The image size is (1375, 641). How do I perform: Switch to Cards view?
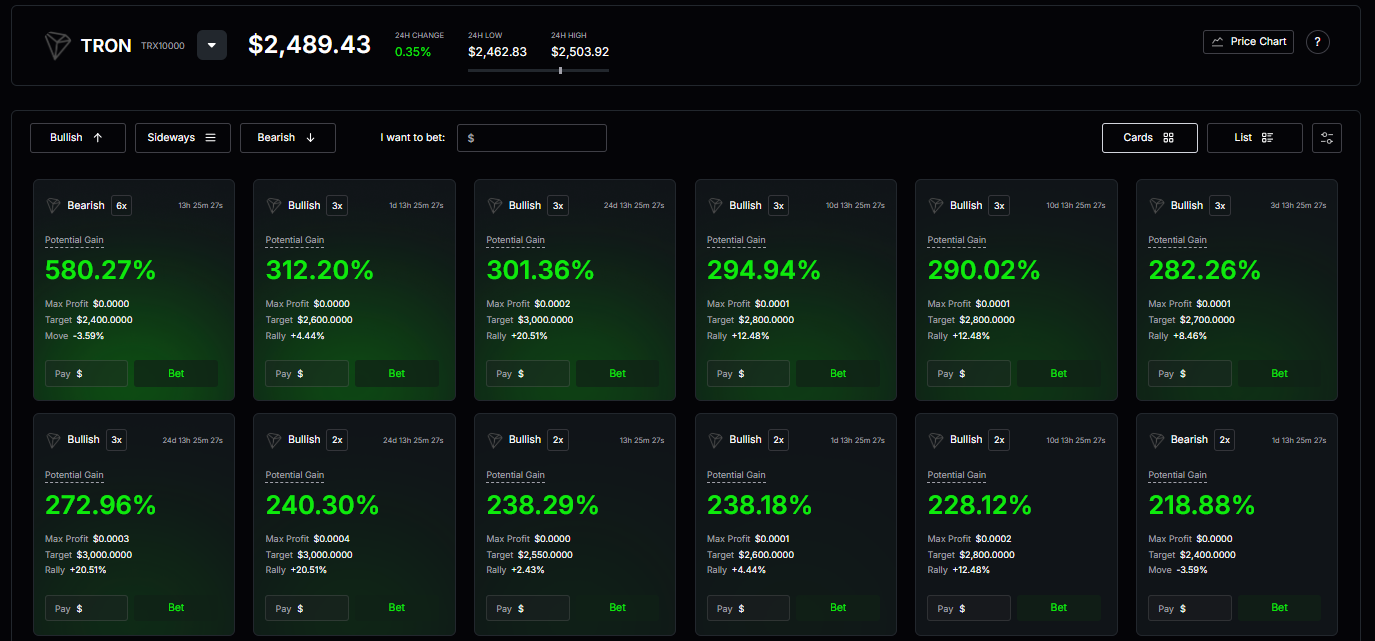pyautogui.click(x=1150, y=138)
